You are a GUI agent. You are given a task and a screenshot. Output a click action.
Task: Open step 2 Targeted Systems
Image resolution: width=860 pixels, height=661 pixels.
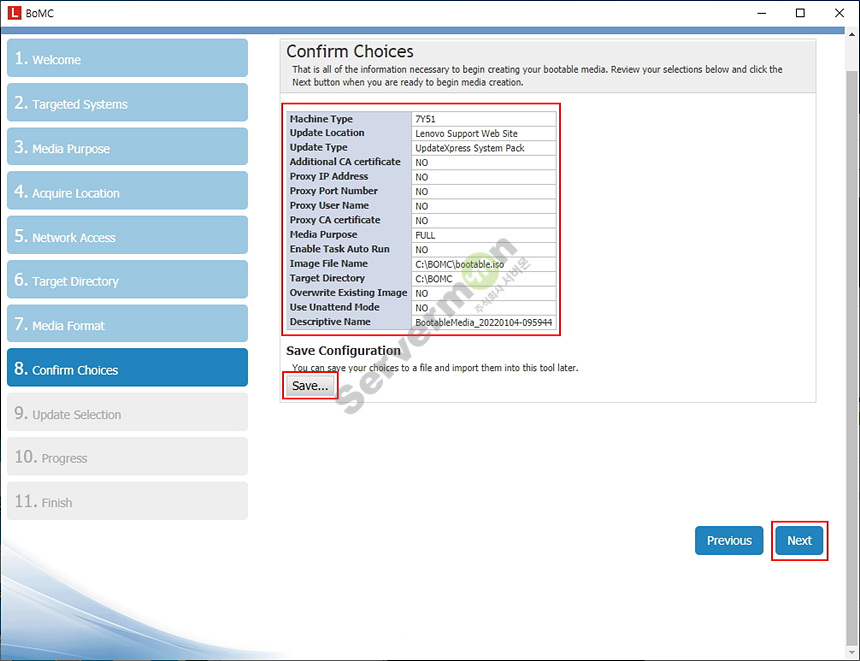(x=127, y=103)
